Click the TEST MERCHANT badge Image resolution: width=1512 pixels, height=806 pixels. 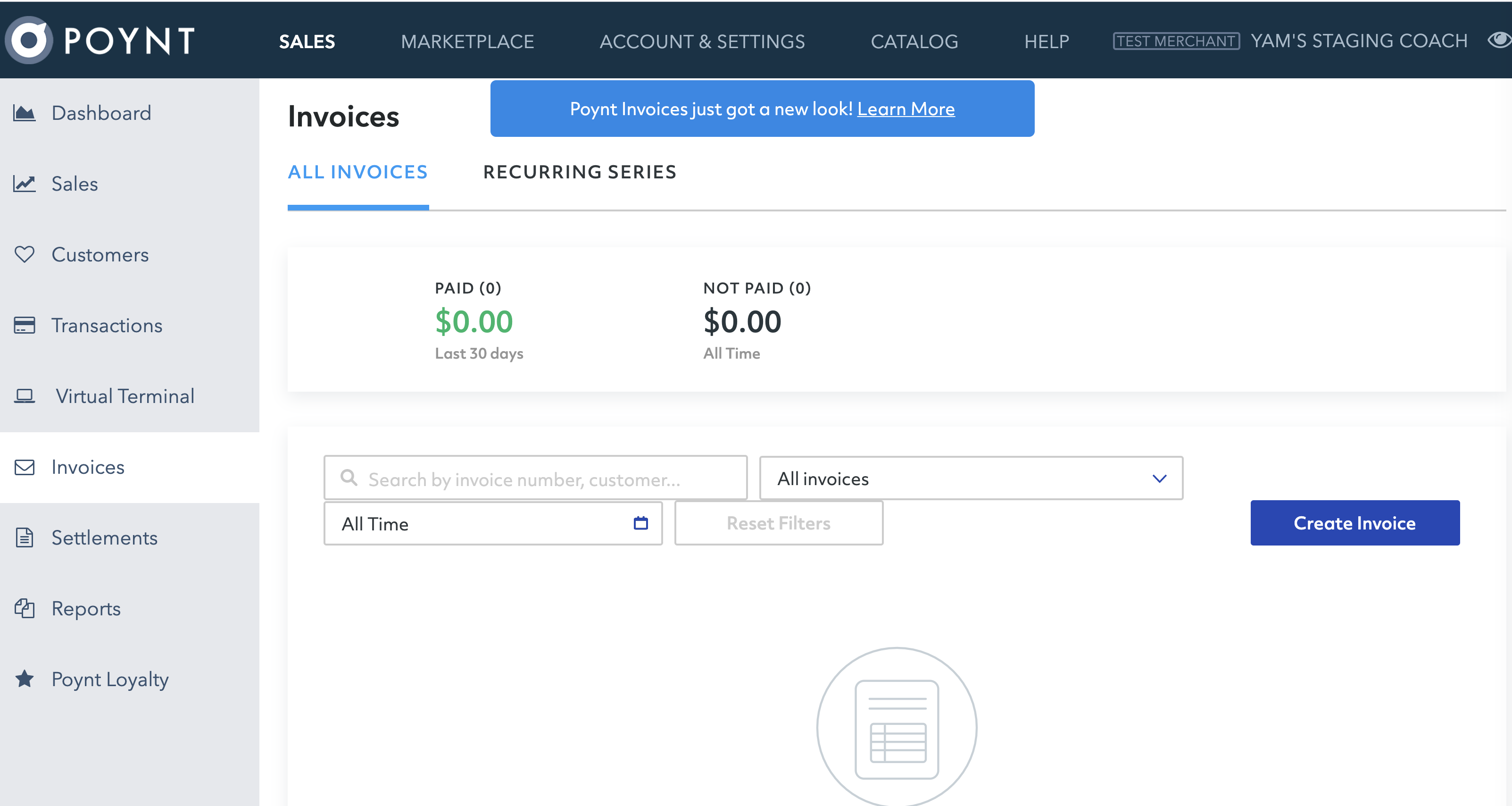click(1176, 41)
